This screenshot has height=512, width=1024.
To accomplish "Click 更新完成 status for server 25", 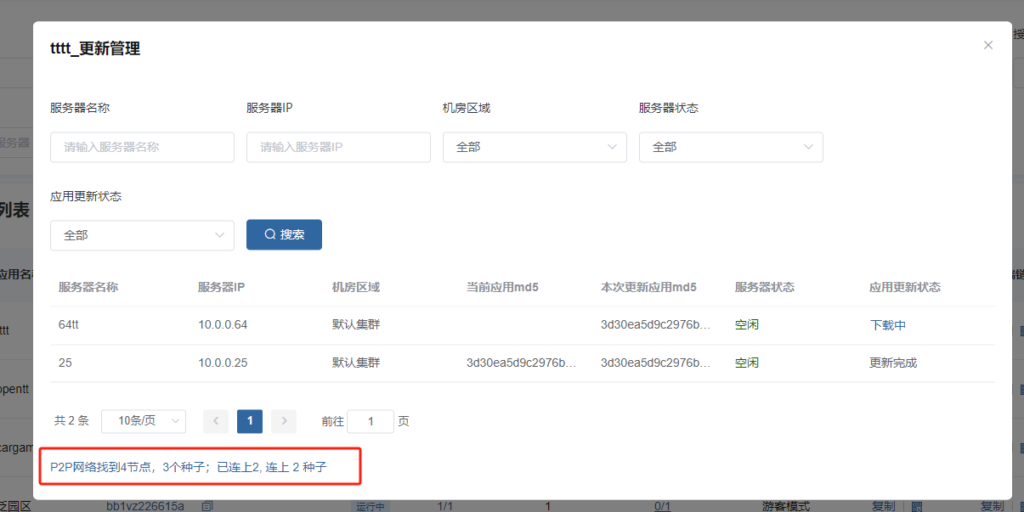I will point(893,363).
